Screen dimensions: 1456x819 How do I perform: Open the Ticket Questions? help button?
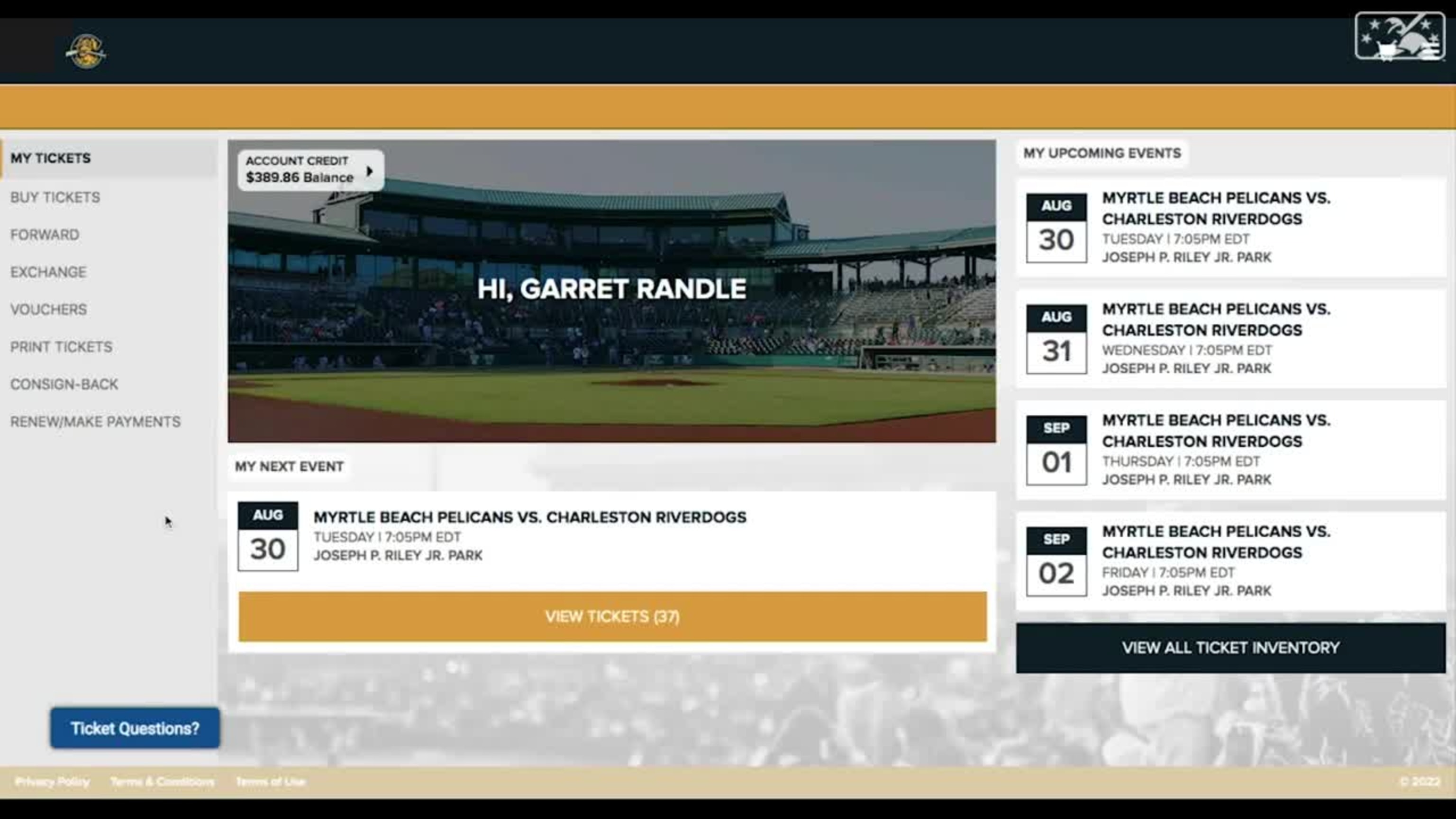tap(135, 728)
